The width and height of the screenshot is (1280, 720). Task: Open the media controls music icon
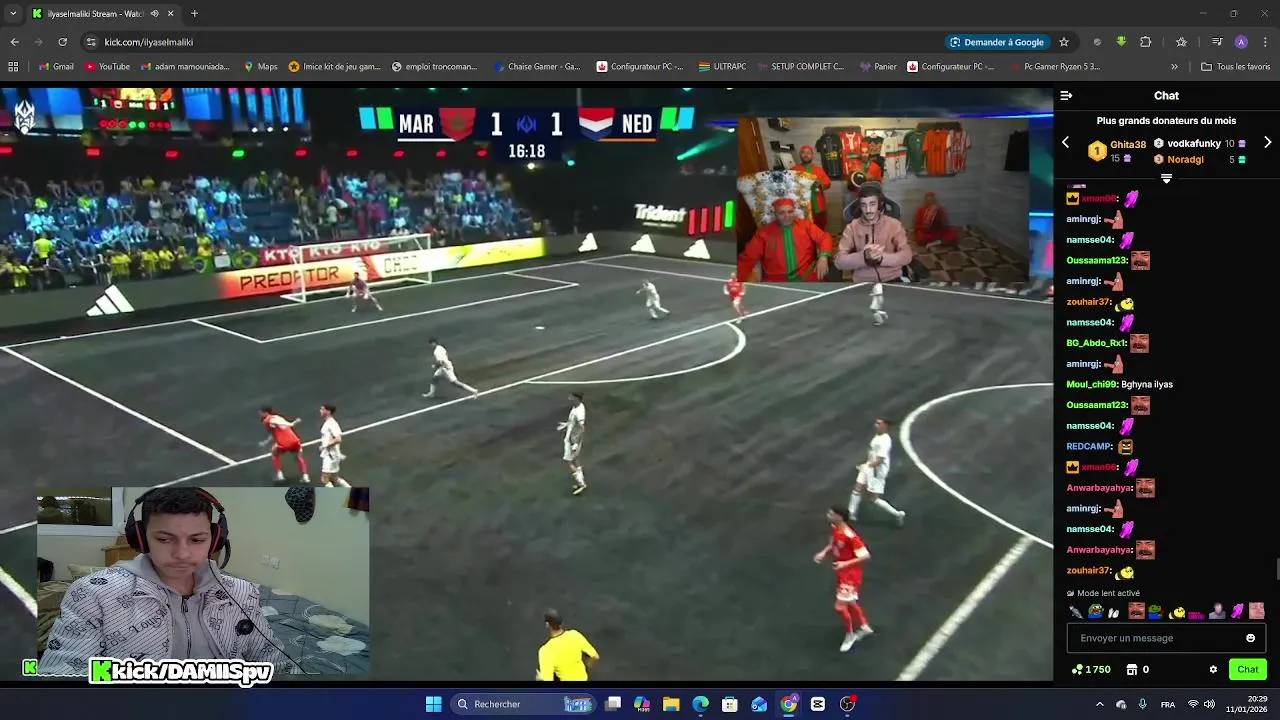point(1217,42)
